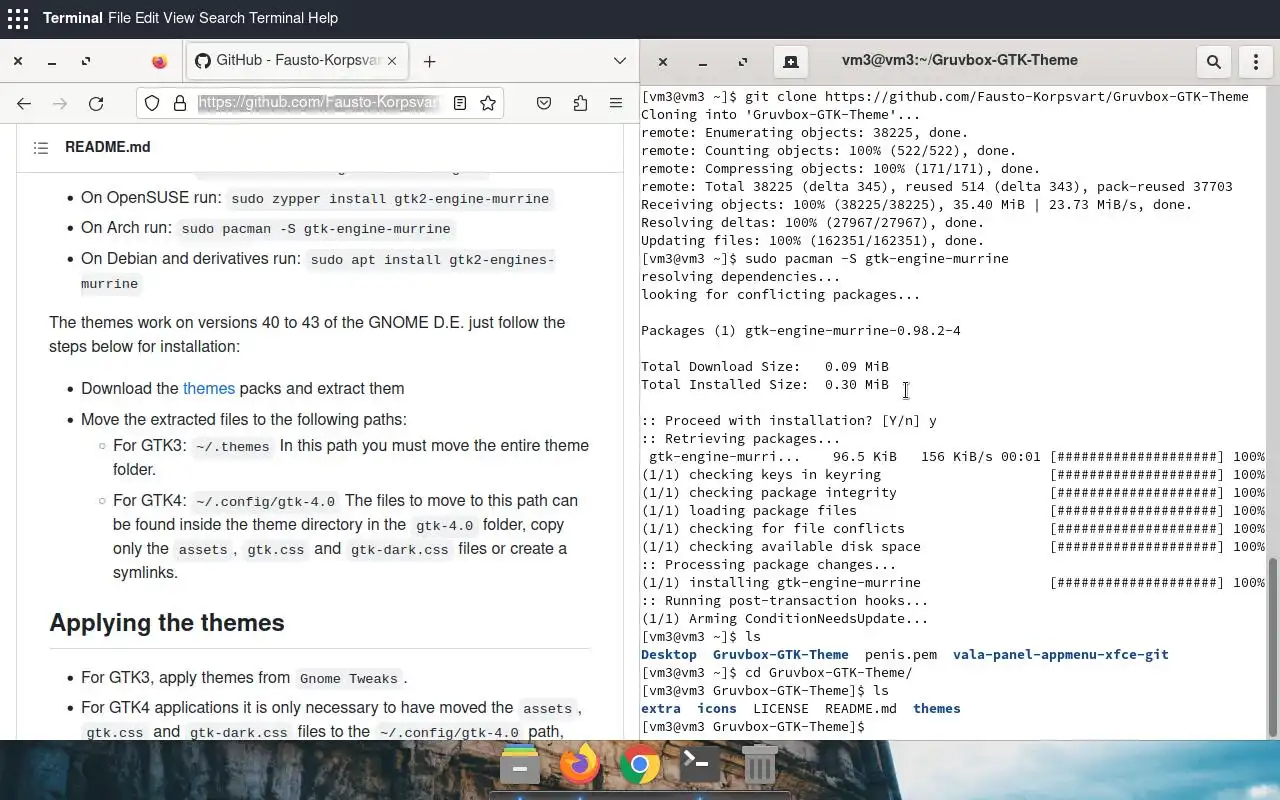
Task: Click the tracking protection shield icon
Action: (152, 103)
